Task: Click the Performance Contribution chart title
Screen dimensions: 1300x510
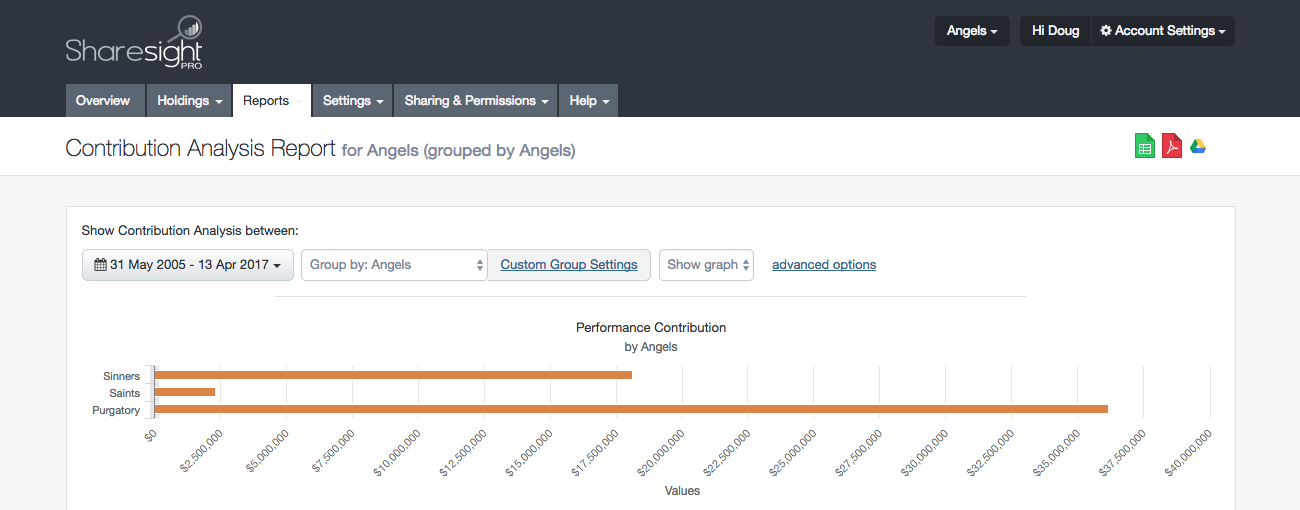Action: [651, 327]
